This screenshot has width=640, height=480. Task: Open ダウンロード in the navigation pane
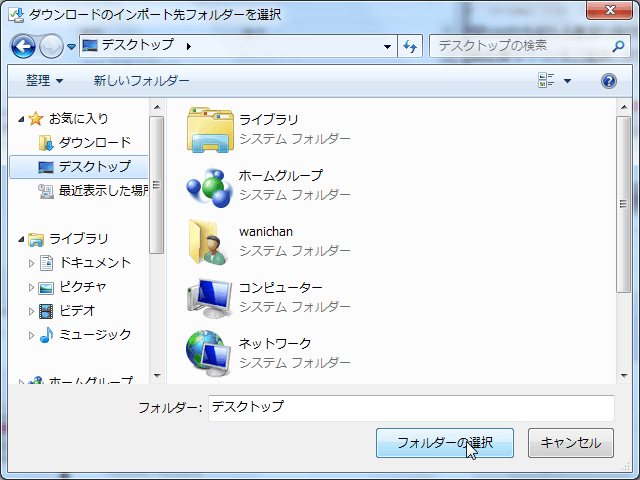(94, 142)
